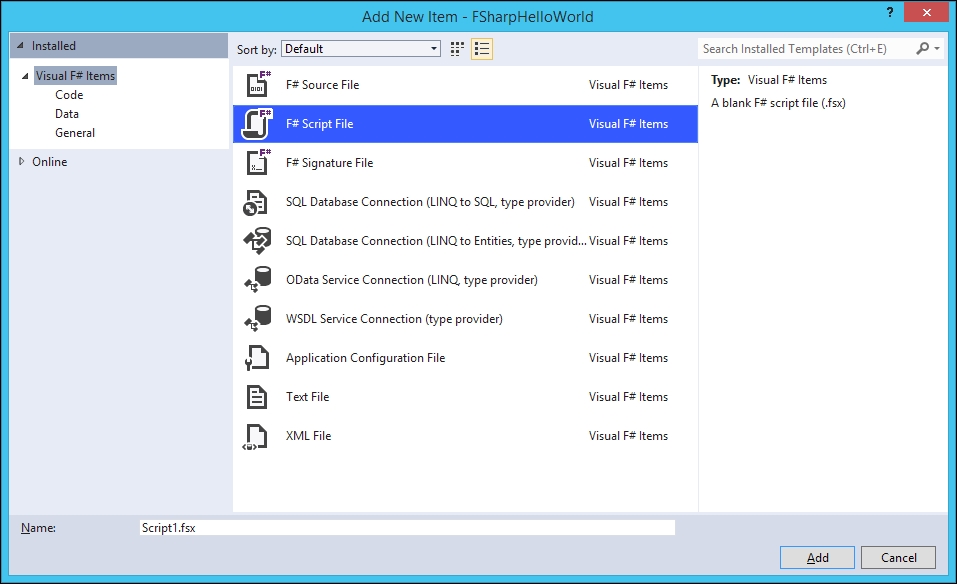
Task: Select SQL Database Connection (LINQ to Entities) label
Action: click(436, 241)
